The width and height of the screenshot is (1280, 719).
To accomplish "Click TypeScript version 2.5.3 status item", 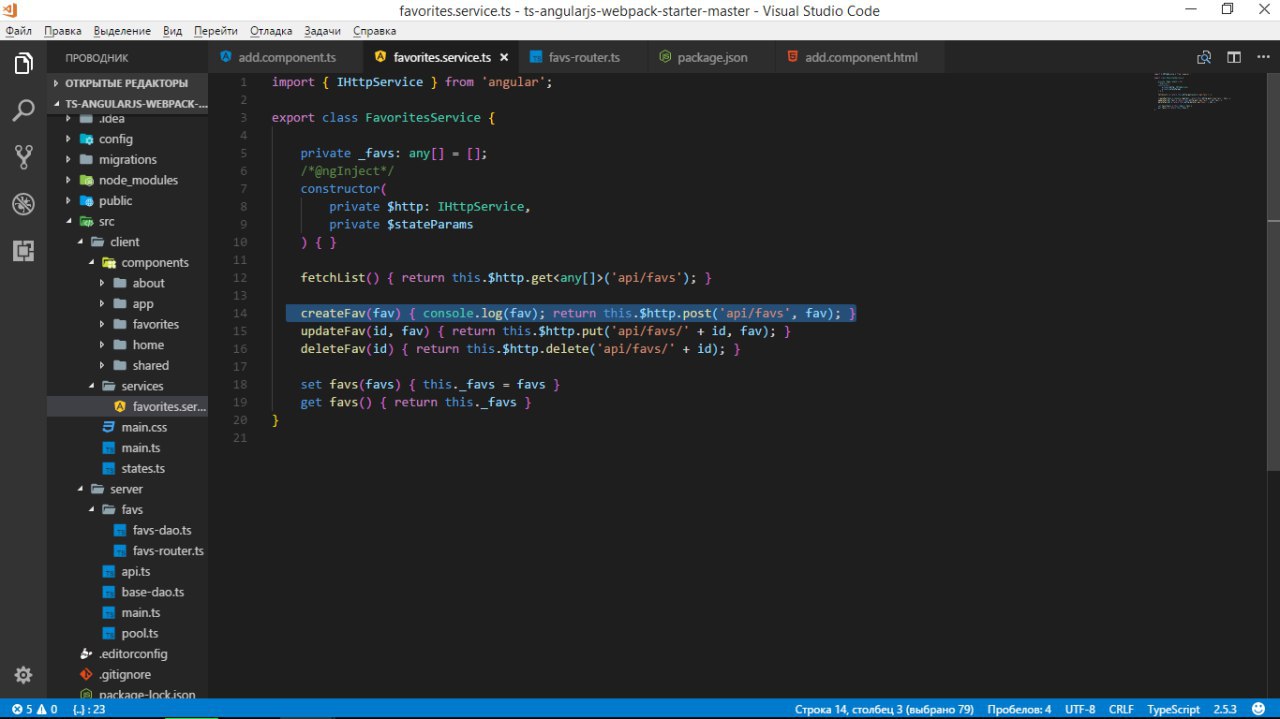I will 1224,709.
